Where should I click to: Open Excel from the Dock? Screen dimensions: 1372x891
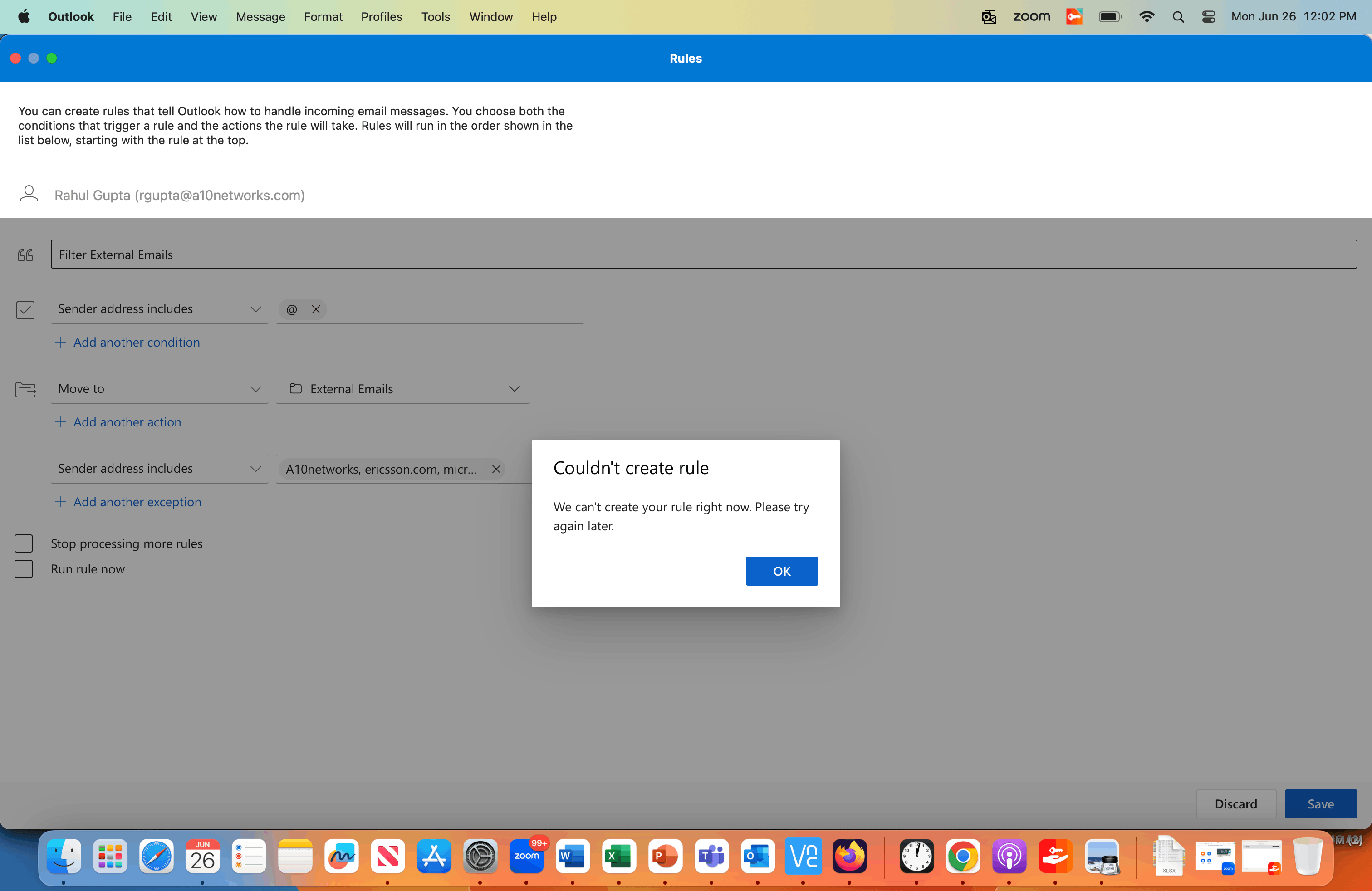tap(618, 857)
